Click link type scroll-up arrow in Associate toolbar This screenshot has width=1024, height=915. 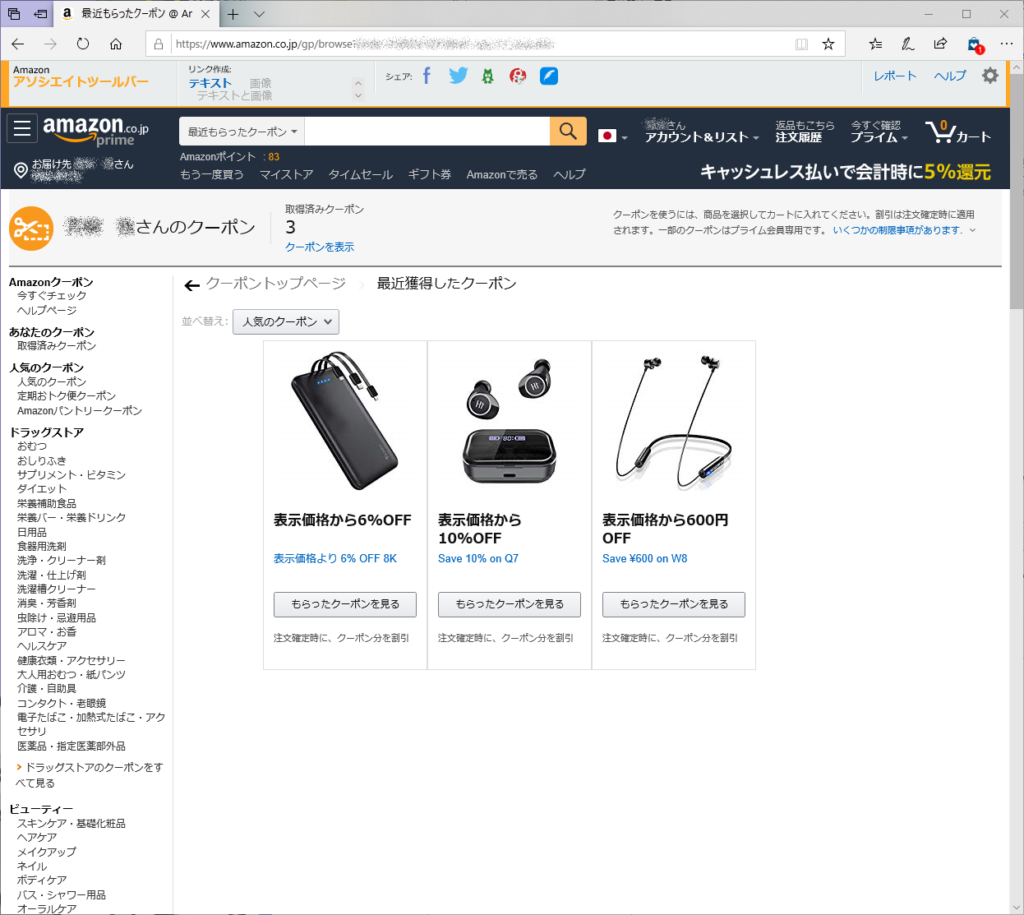[x=358, y=83]
